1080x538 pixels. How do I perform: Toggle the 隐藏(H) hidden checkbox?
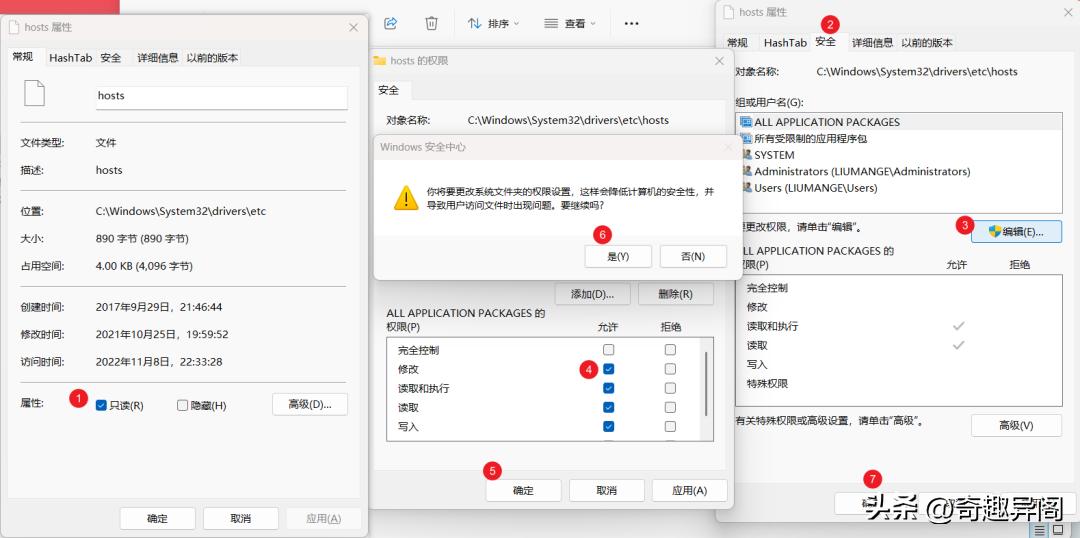click(x=182, y=406)
